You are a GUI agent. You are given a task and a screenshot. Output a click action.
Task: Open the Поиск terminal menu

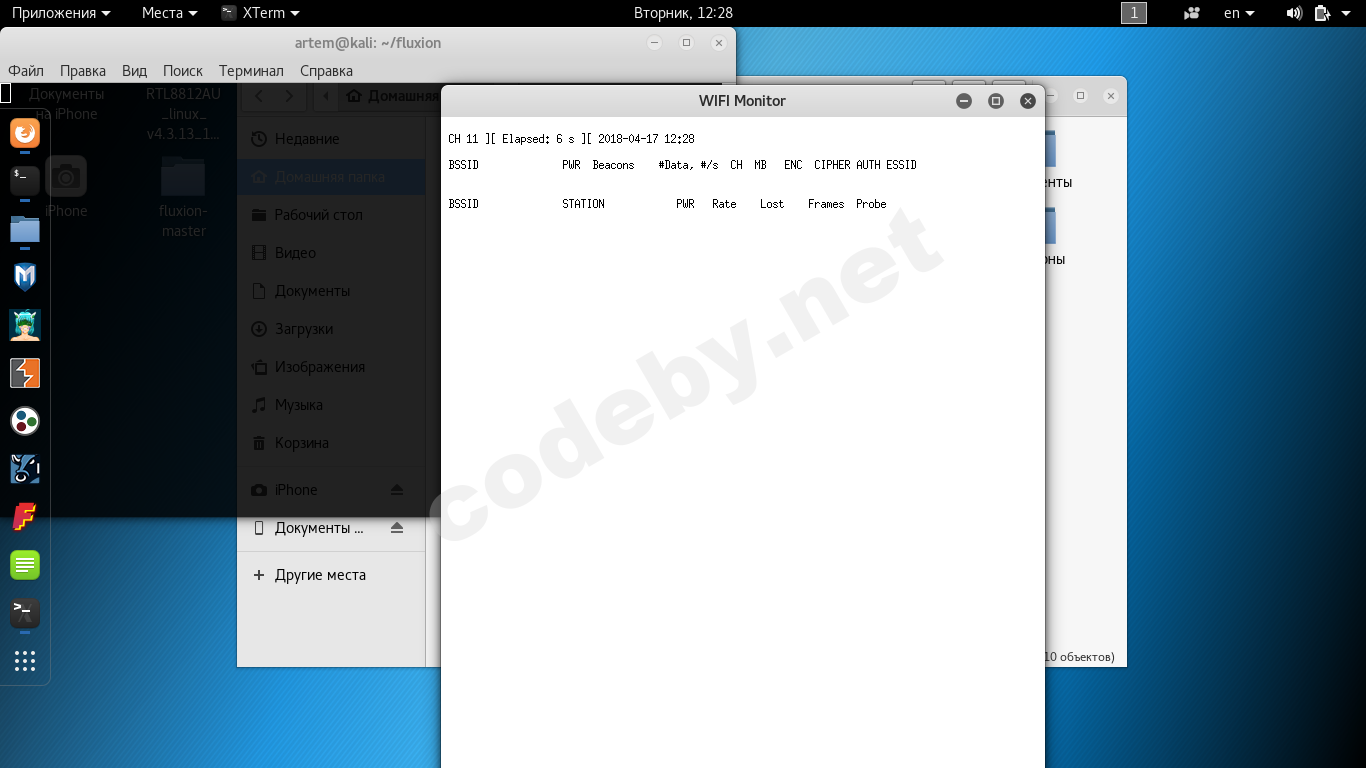183,71
